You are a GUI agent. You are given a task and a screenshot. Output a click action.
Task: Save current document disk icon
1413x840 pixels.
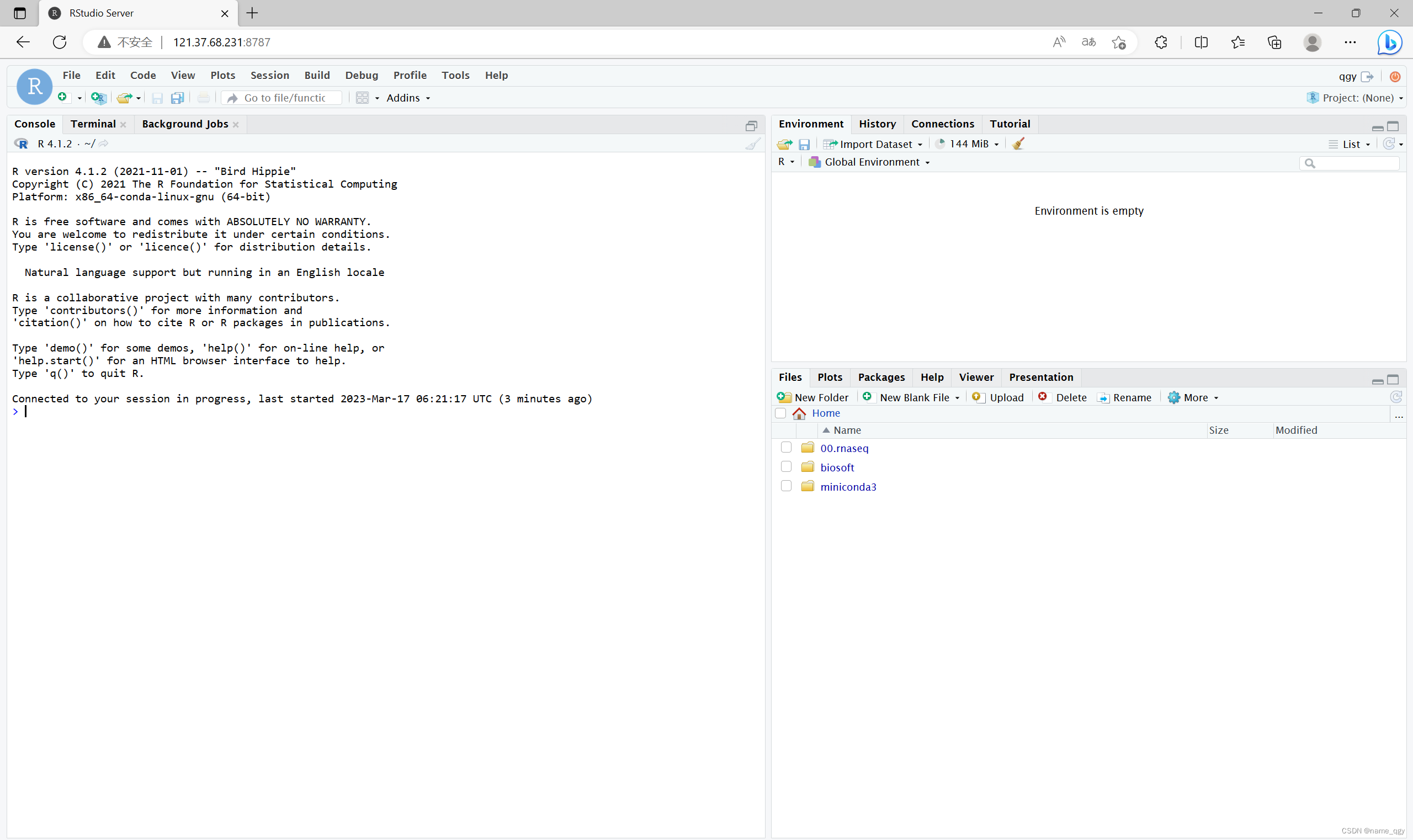tap(157, 98)
